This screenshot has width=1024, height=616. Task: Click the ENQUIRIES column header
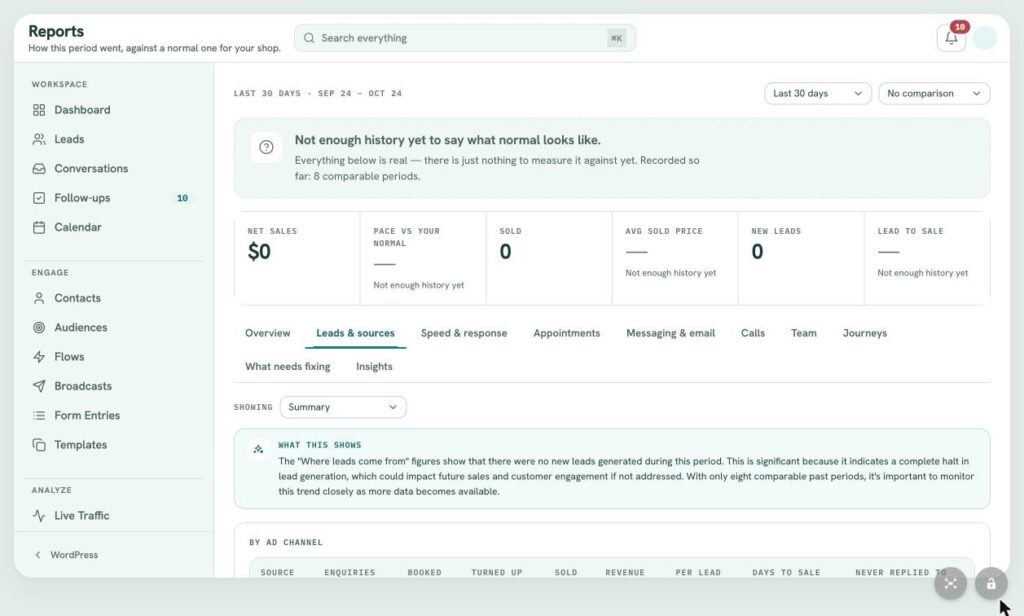tap(349, 572)
